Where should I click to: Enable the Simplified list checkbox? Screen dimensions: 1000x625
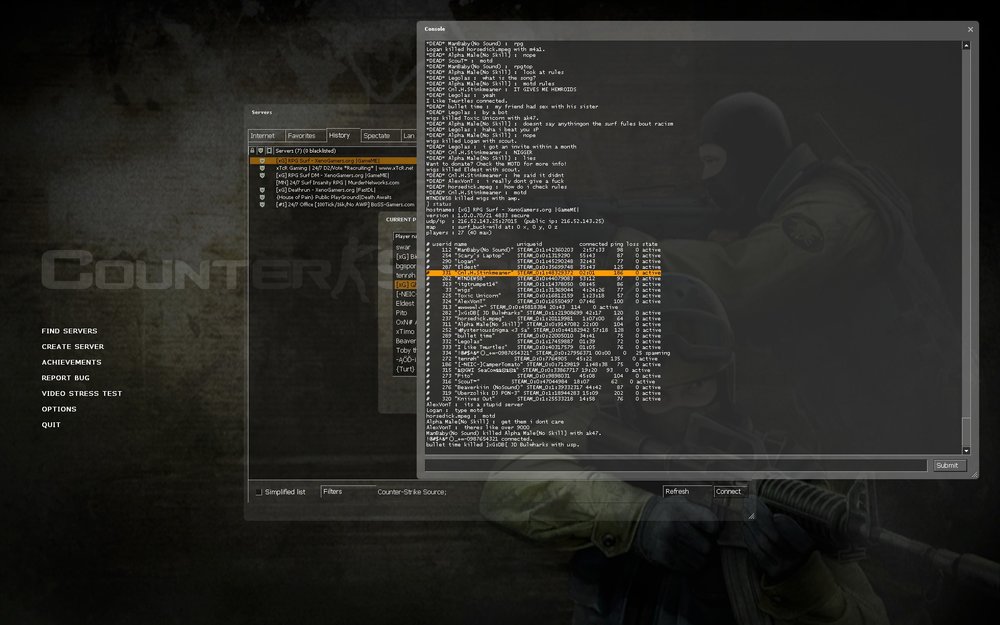[259, 492]
